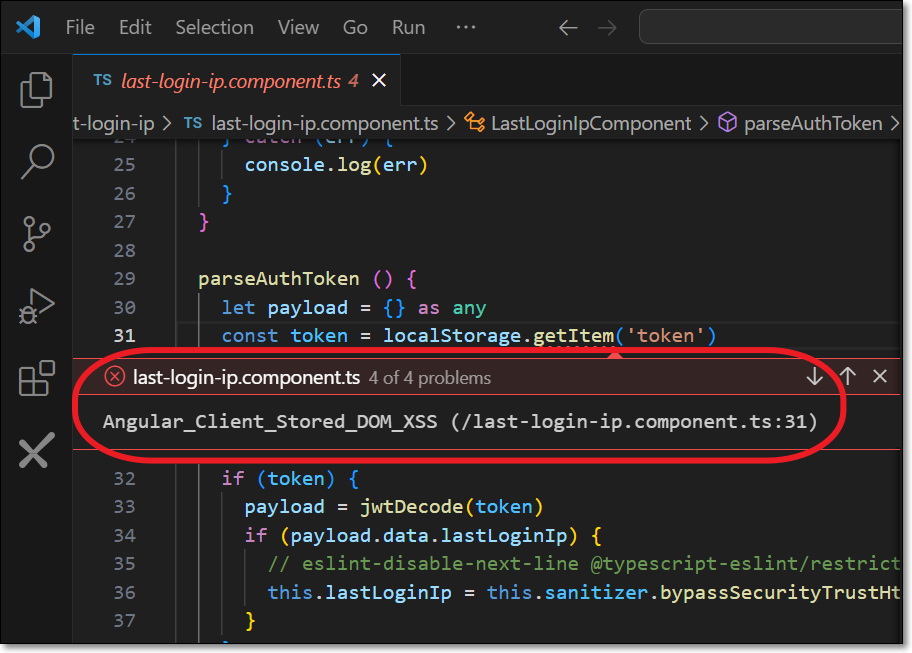This screenshot has width=912, height=653.
Task: Go to next problem with down arrow
Action: (x=815, y=376)
